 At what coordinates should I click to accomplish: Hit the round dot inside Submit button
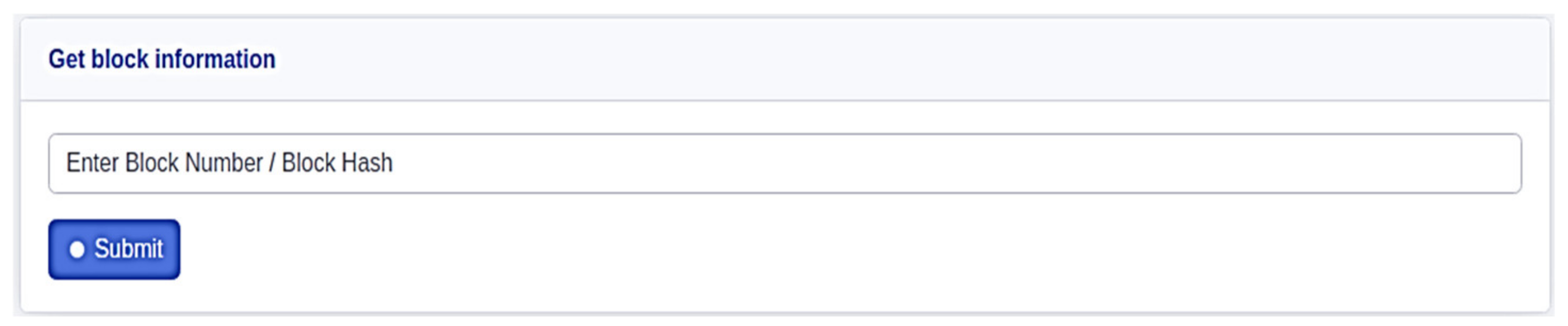point(77,249)
